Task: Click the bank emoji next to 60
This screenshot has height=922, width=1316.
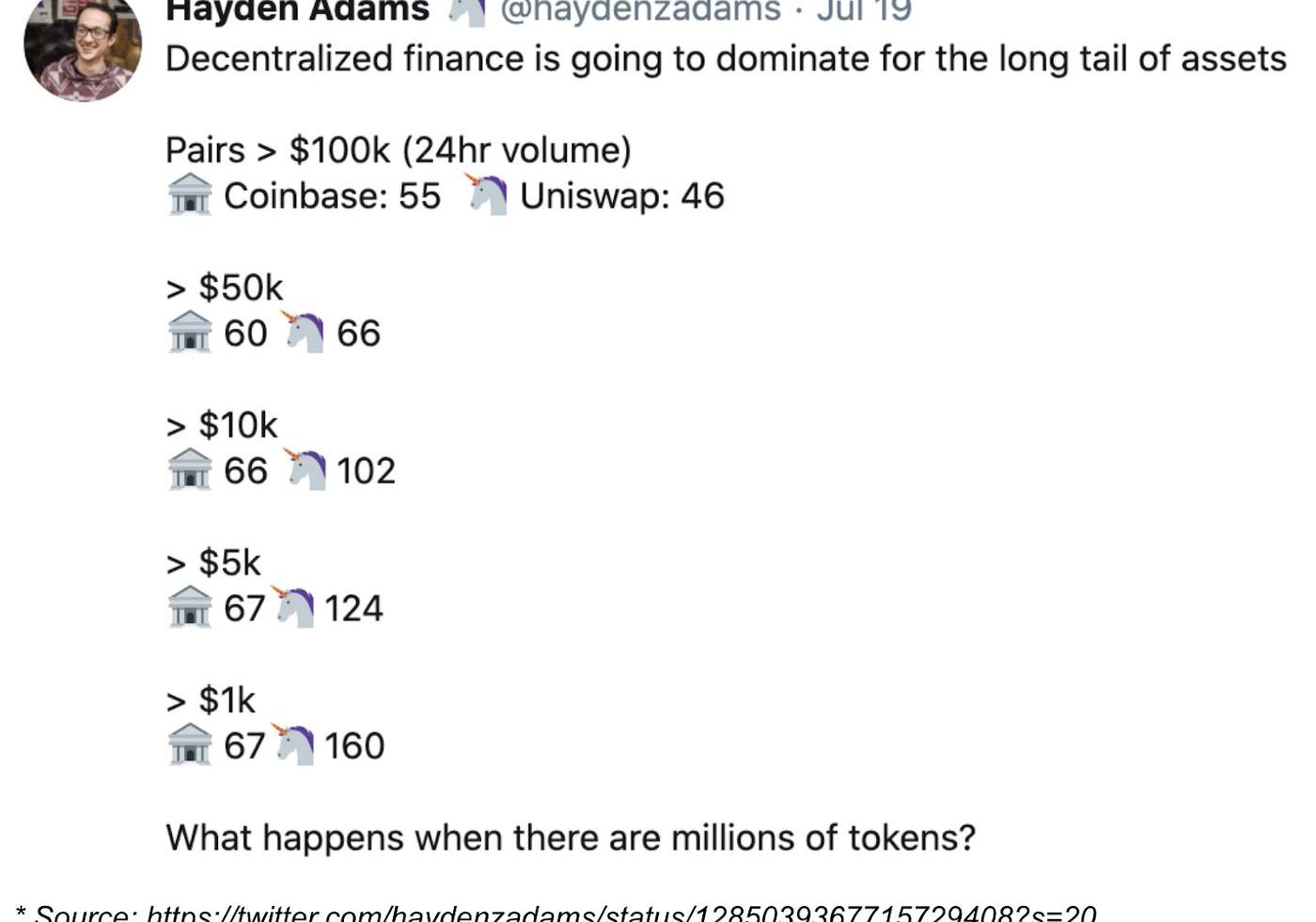Action: [190, 332]
